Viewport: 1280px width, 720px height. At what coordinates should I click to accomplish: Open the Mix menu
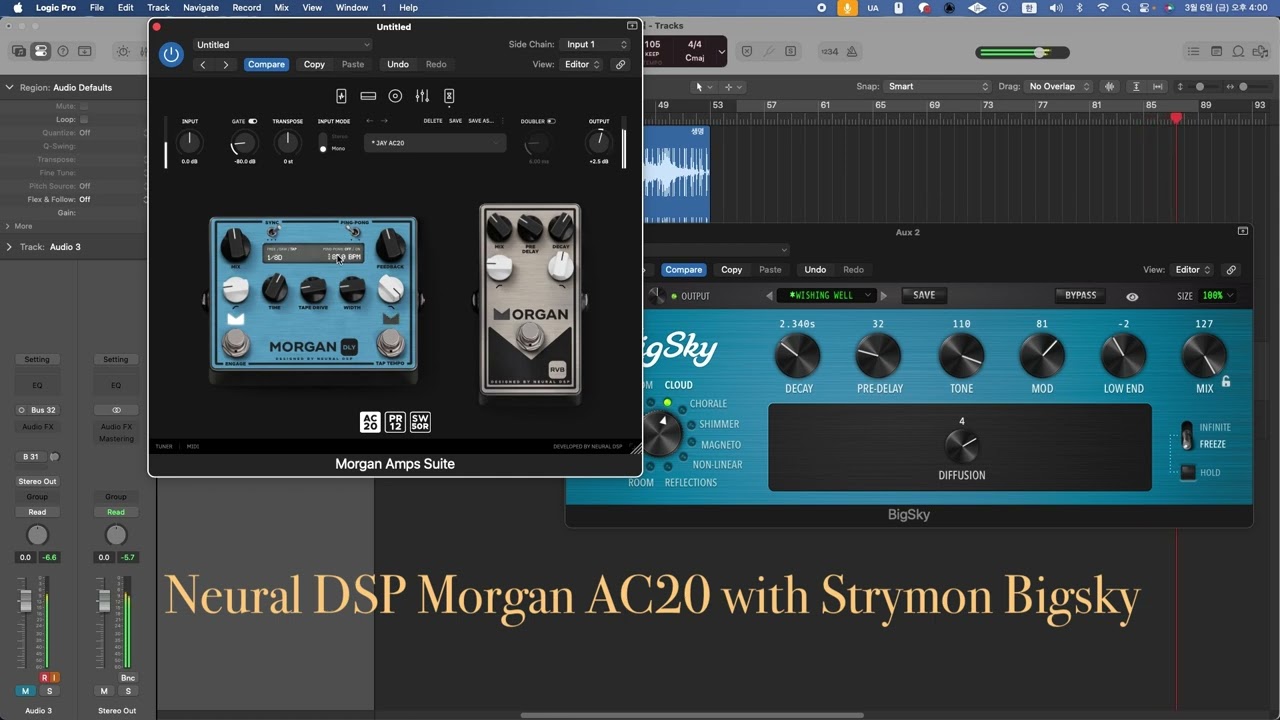pos(282,7)
